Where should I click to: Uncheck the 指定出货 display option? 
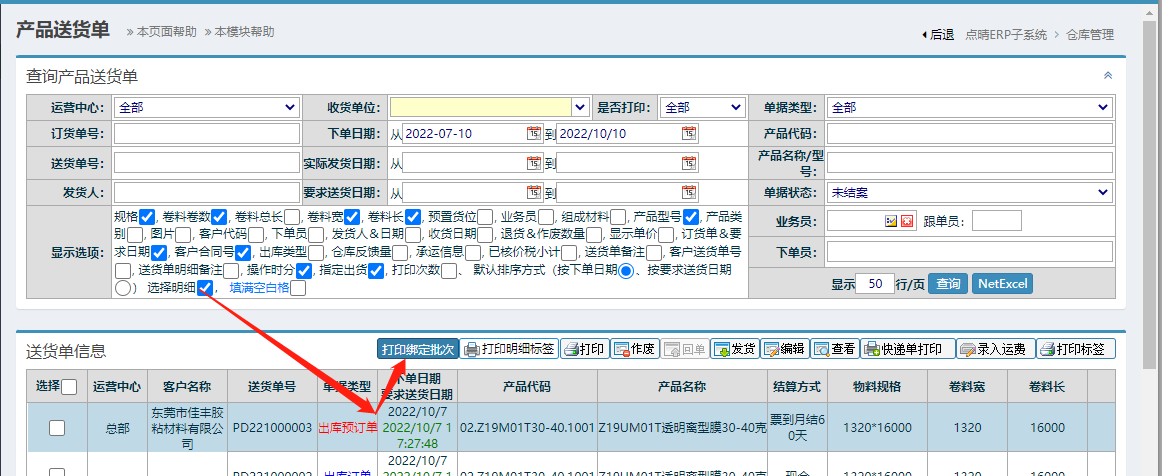point(376,271)
